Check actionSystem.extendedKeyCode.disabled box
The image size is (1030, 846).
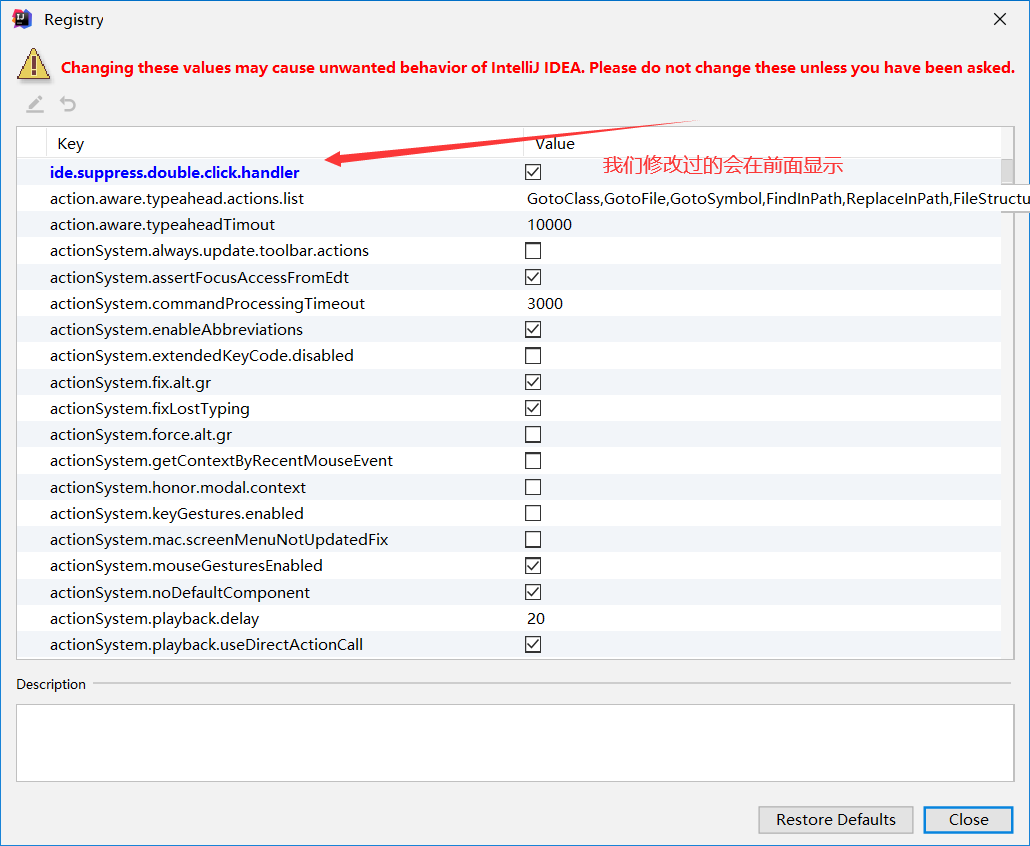533,356
